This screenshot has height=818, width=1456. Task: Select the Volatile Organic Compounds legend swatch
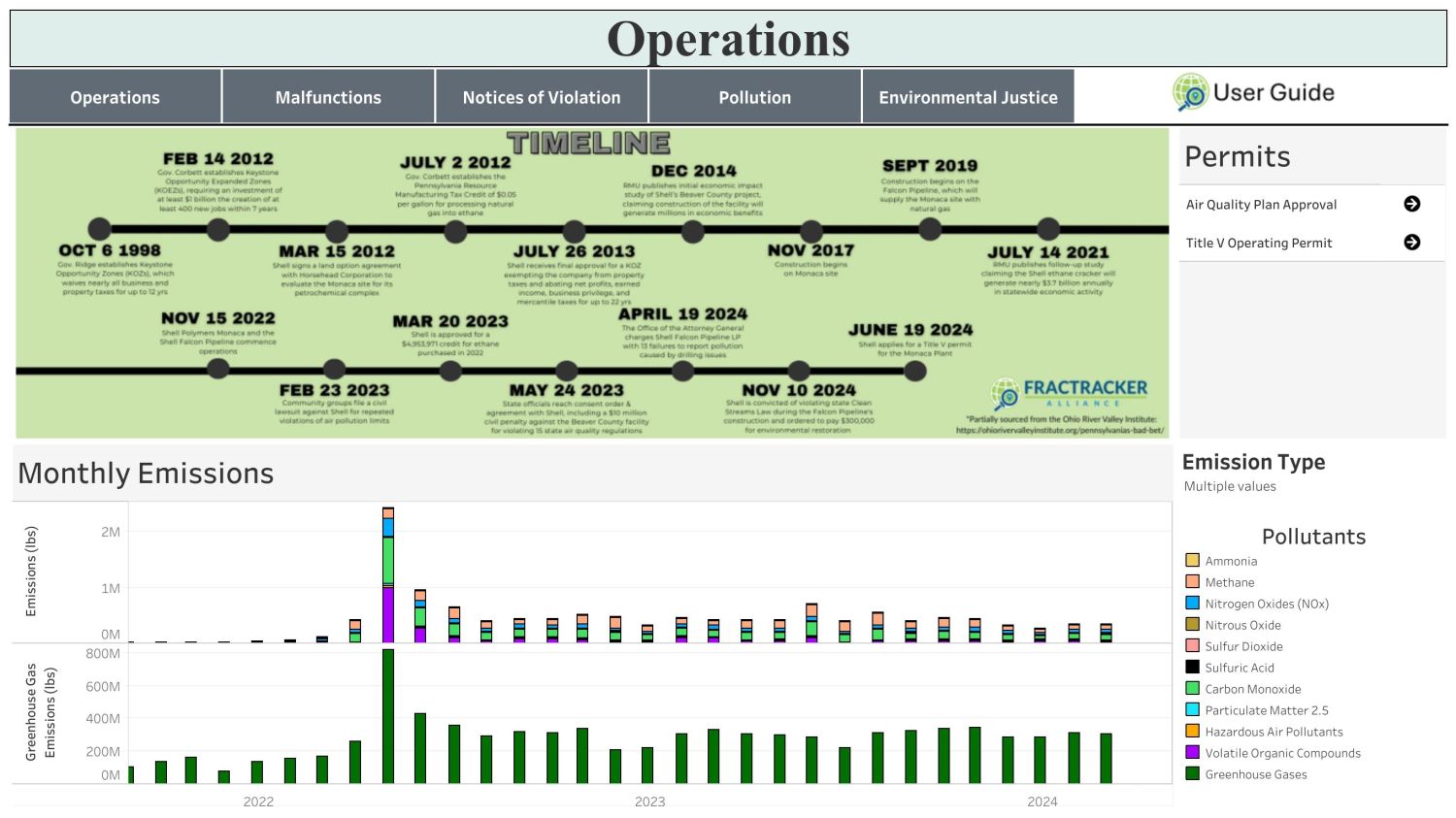coord(1192,753)
